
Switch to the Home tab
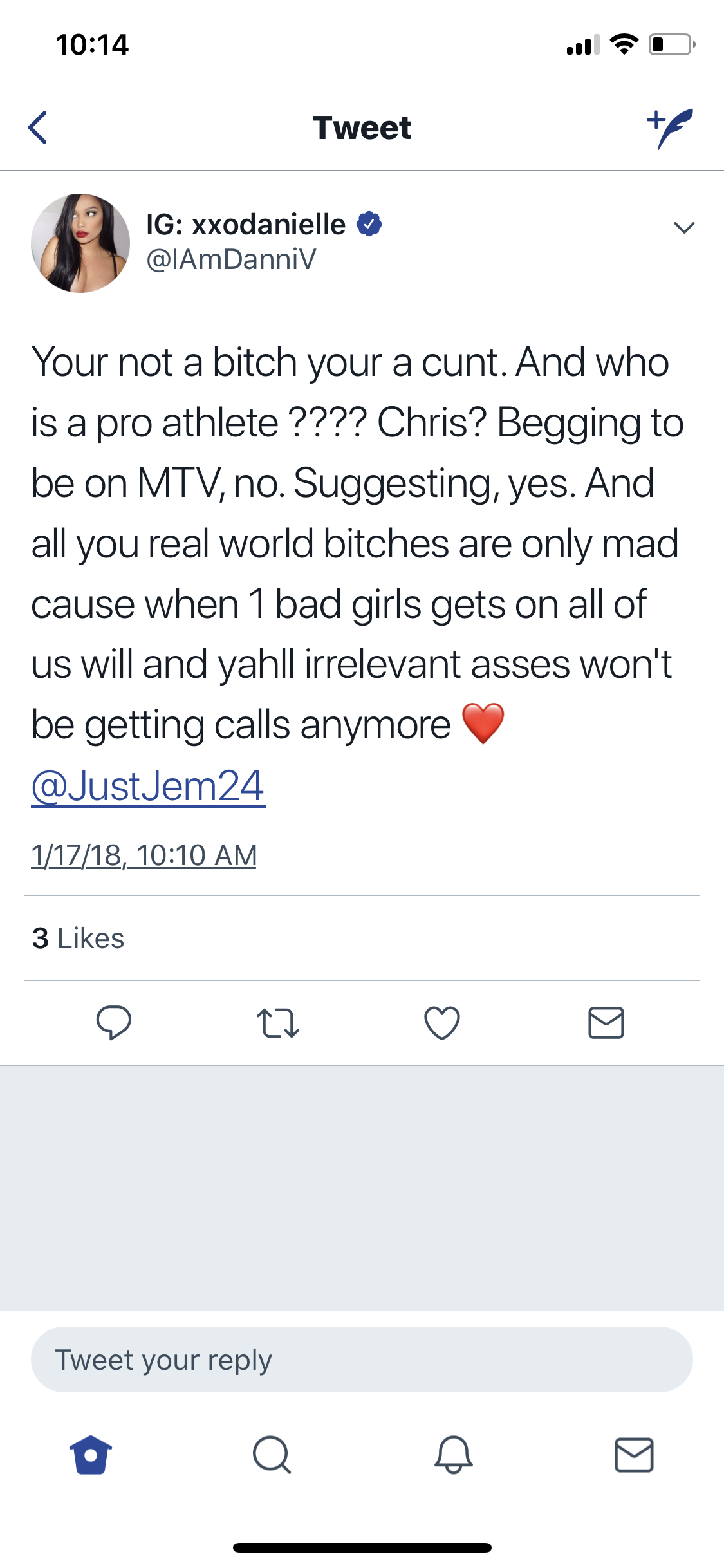[x=91, y=1455]
